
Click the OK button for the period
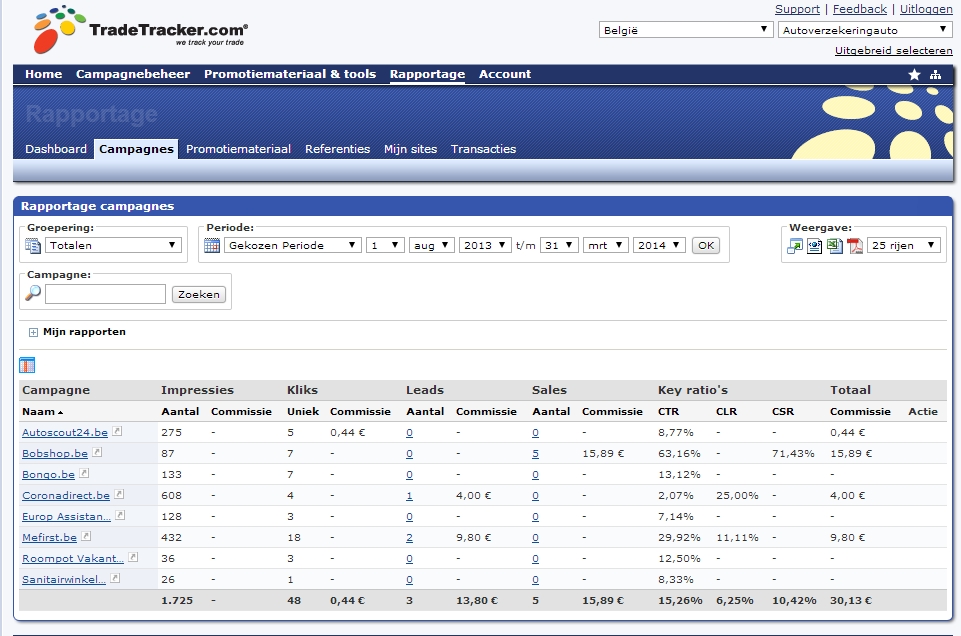tap(706, 246)
